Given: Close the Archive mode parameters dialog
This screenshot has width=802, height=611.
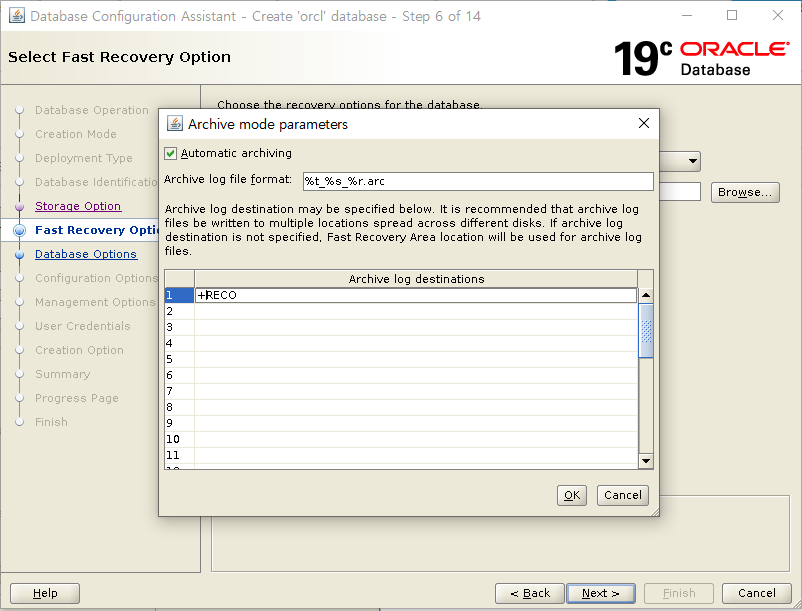Looking at the screenshot, I should tap(644, 123).
